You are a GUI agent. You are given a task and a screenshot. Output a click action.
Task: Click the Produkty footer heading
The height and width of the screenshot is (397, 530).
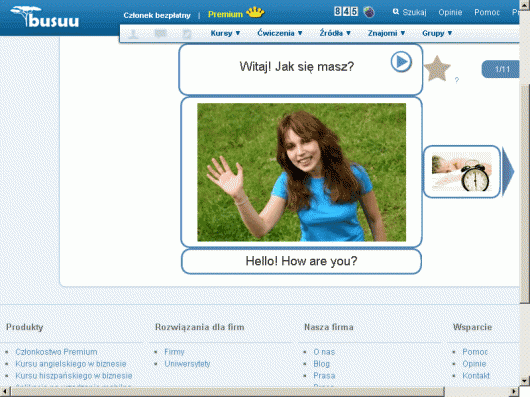coord(25,327)
